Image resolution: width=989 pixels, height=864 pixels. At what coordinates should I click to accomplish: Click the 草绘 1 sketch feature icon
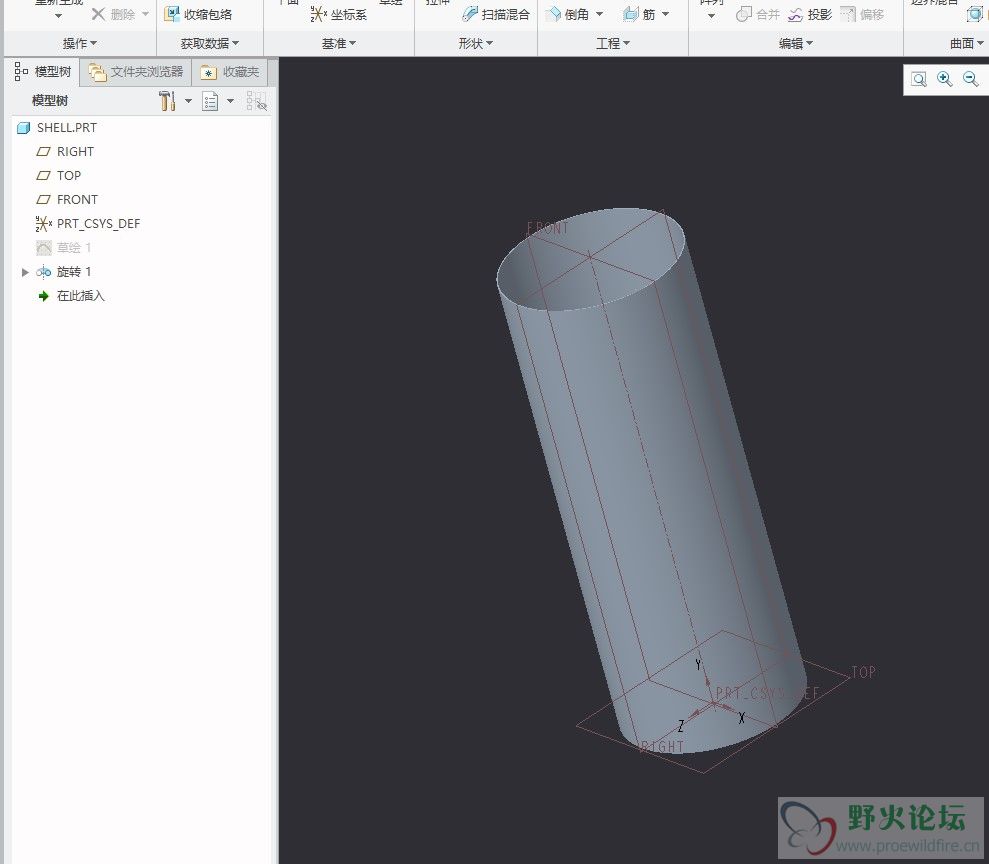click(x=44, y=248)
